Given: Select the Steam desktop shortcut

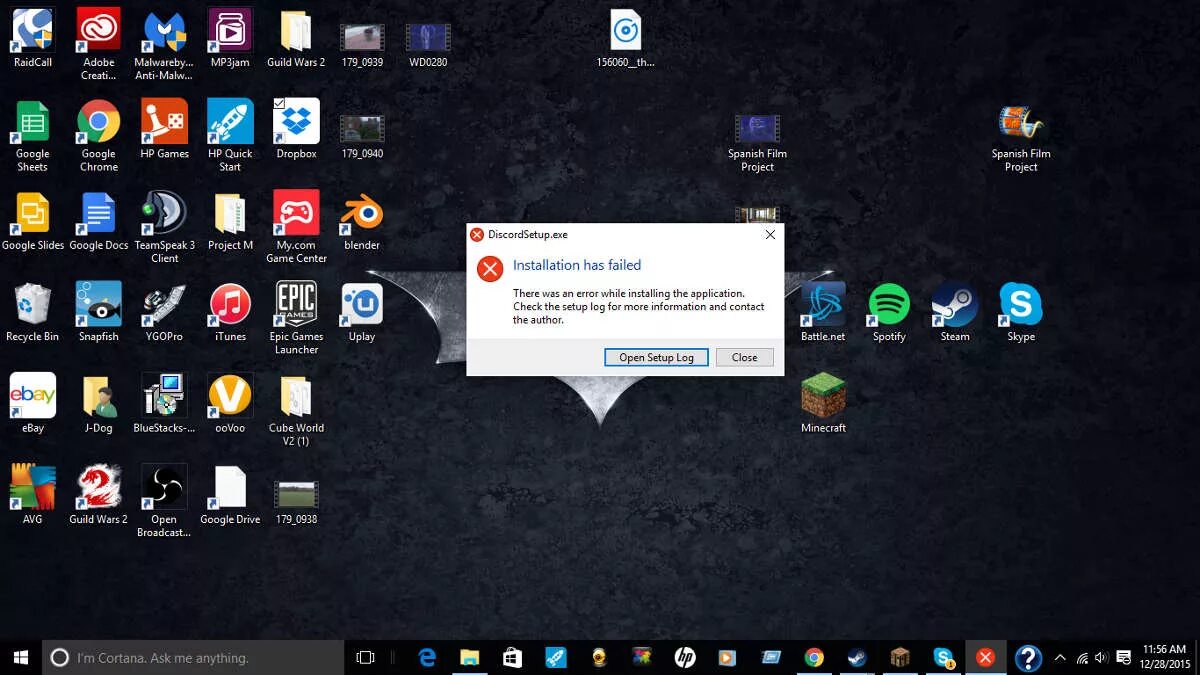Looking at the screenshot, I should click(x=955, y=312).
